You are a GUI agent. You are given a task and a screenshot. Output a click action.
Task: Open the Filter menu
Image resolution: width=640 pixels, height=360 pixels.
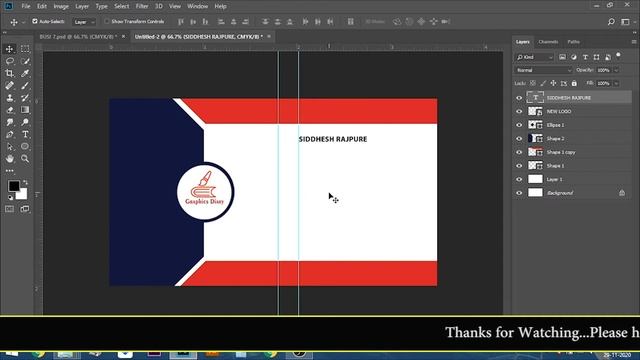pyautogui.click(x=142, y=6)
